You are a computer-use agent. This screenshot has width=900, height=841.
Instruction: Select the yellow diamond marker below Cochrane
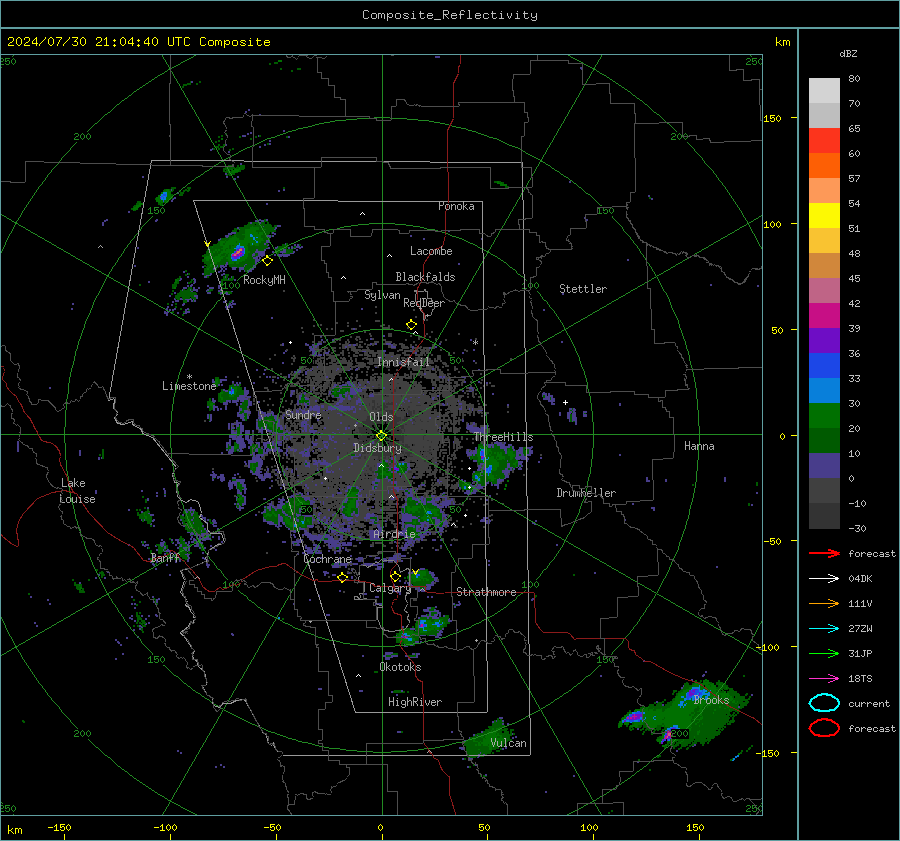point(342,577)
